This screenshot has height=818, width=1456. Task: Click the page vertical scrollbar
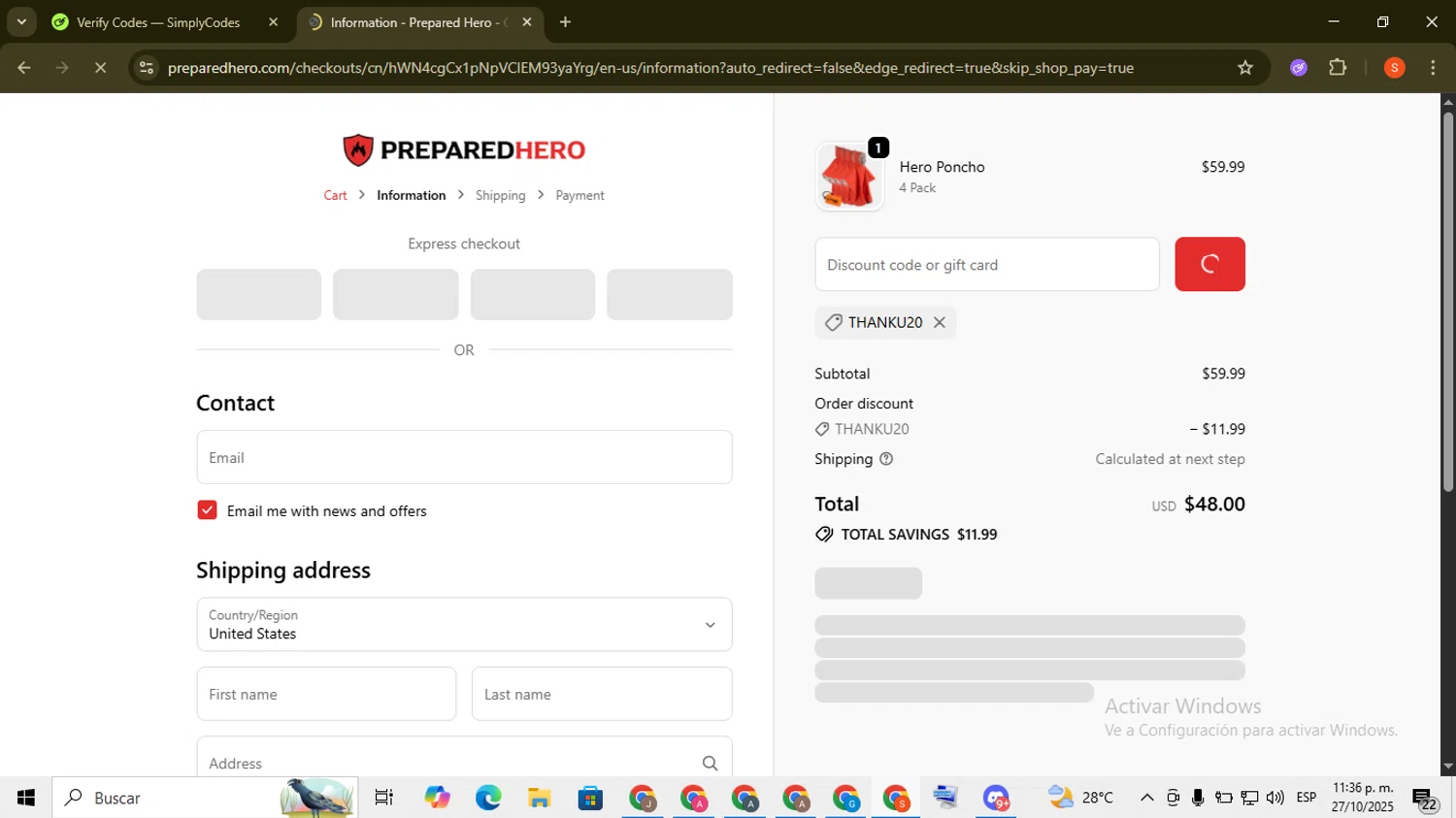[1448, 301]
